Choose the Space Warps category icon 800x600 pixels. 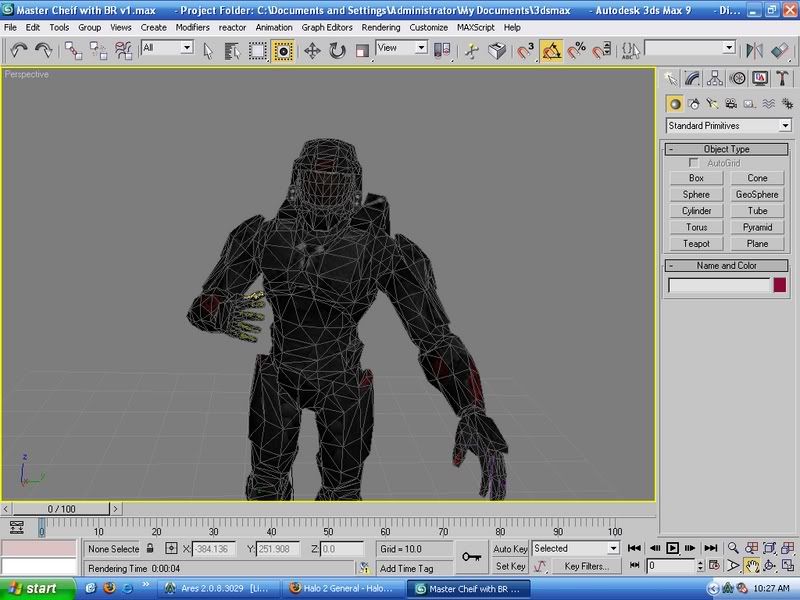click(768, 104)
